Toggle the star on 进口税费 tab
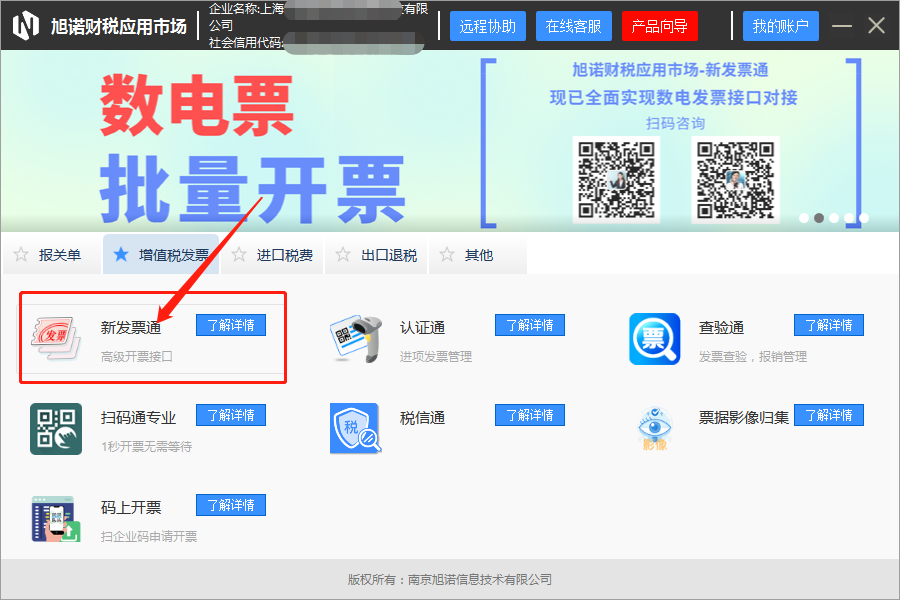 (x=239, y=254)
